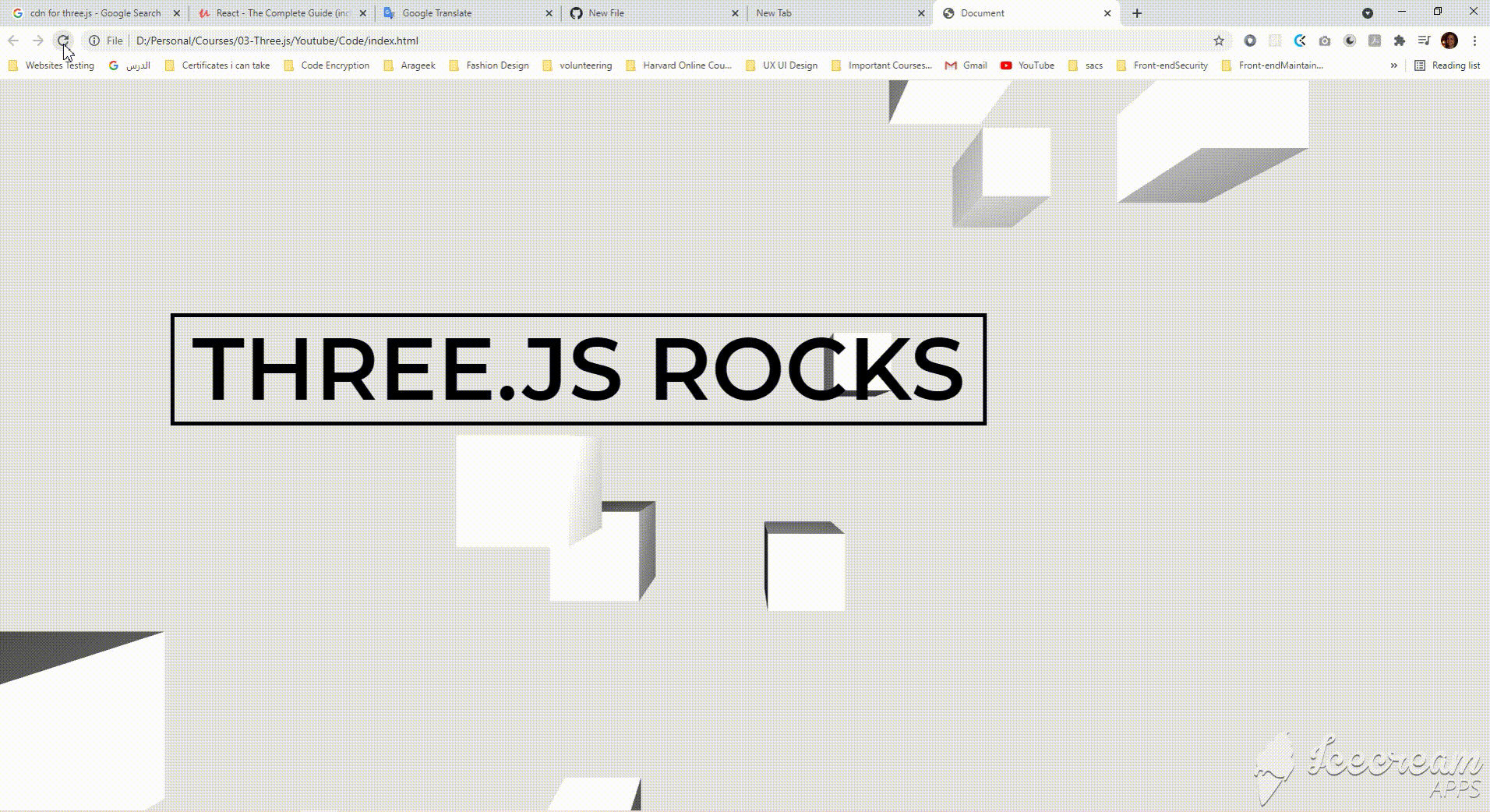Image resolution: width=1490 pixels, height=812 pixels.
Task: Click the back navigation arrow
Action: click(x=13, y=41)
